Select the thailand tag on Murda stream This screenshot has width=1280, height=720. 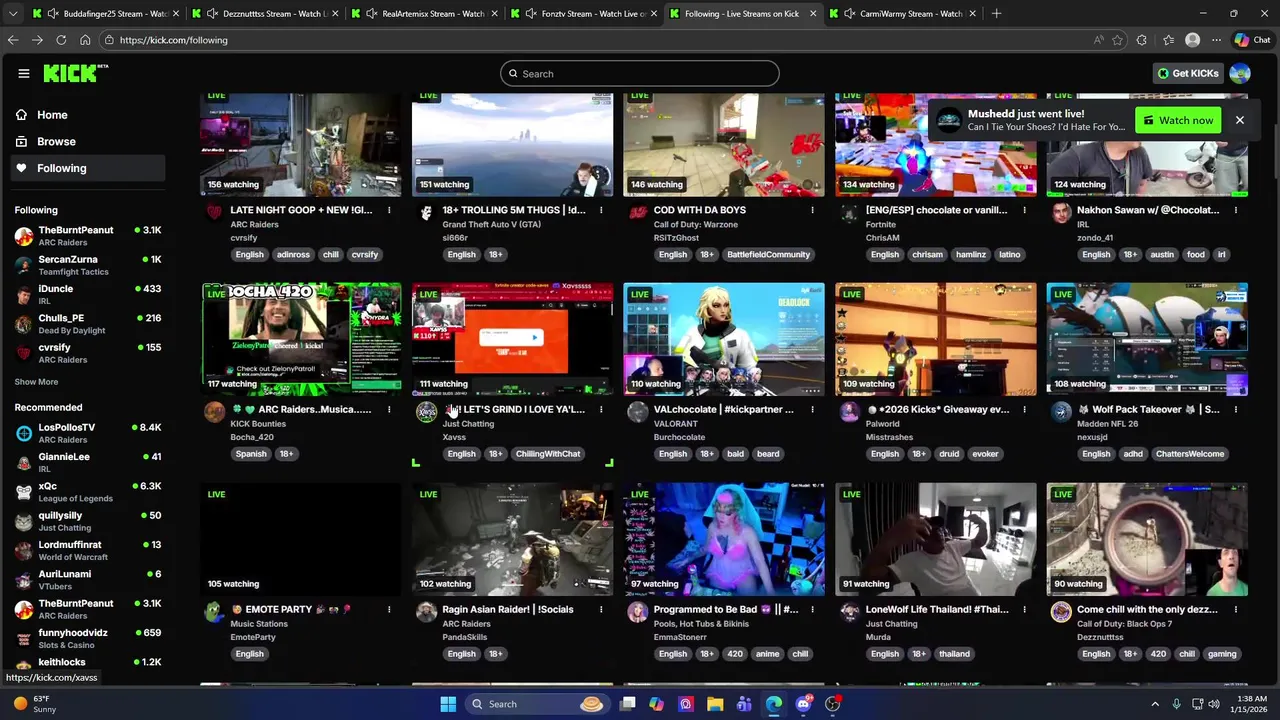954,654
